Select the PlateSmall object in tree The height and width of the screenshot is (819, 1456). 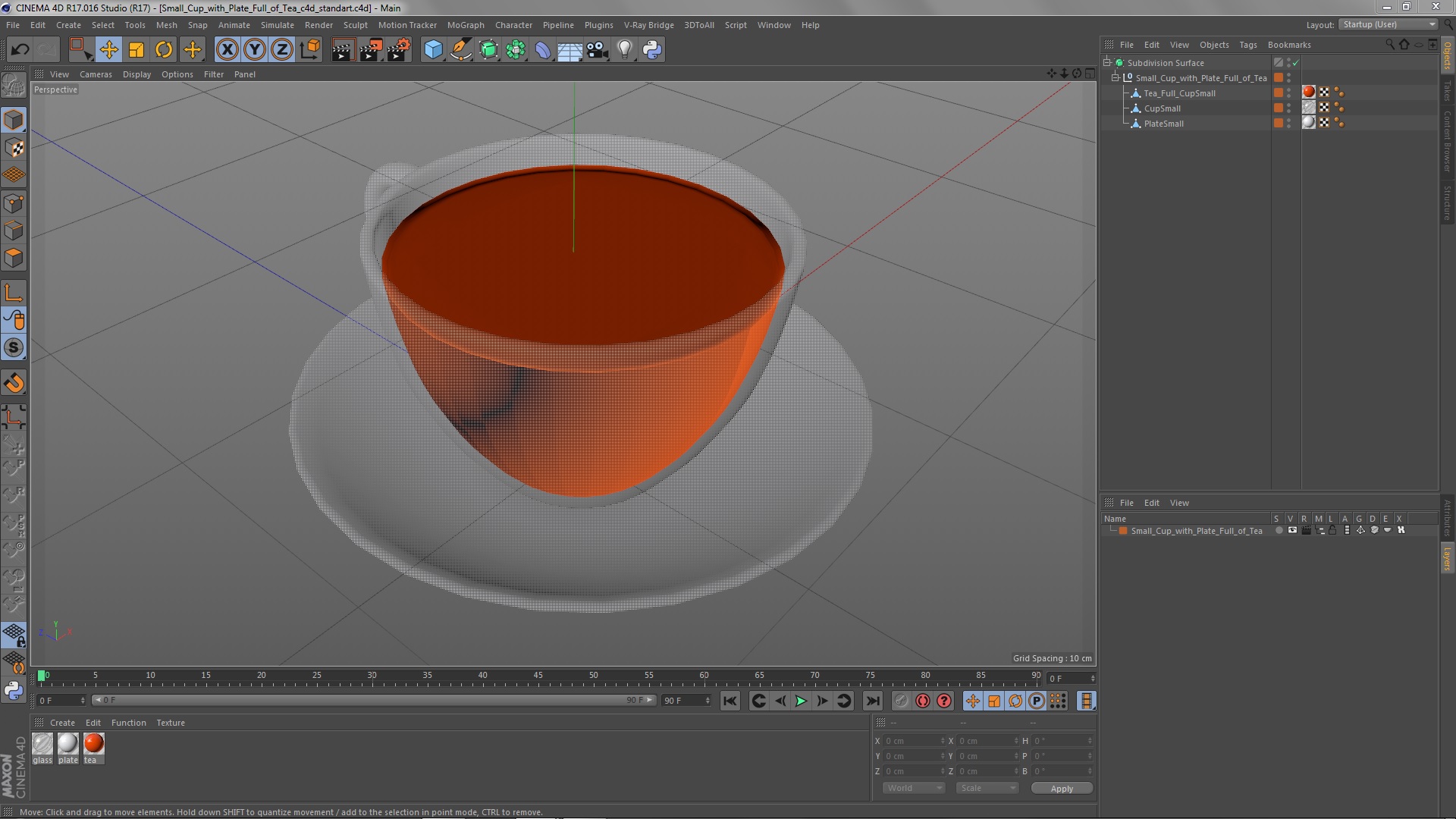coord(1163,124)
